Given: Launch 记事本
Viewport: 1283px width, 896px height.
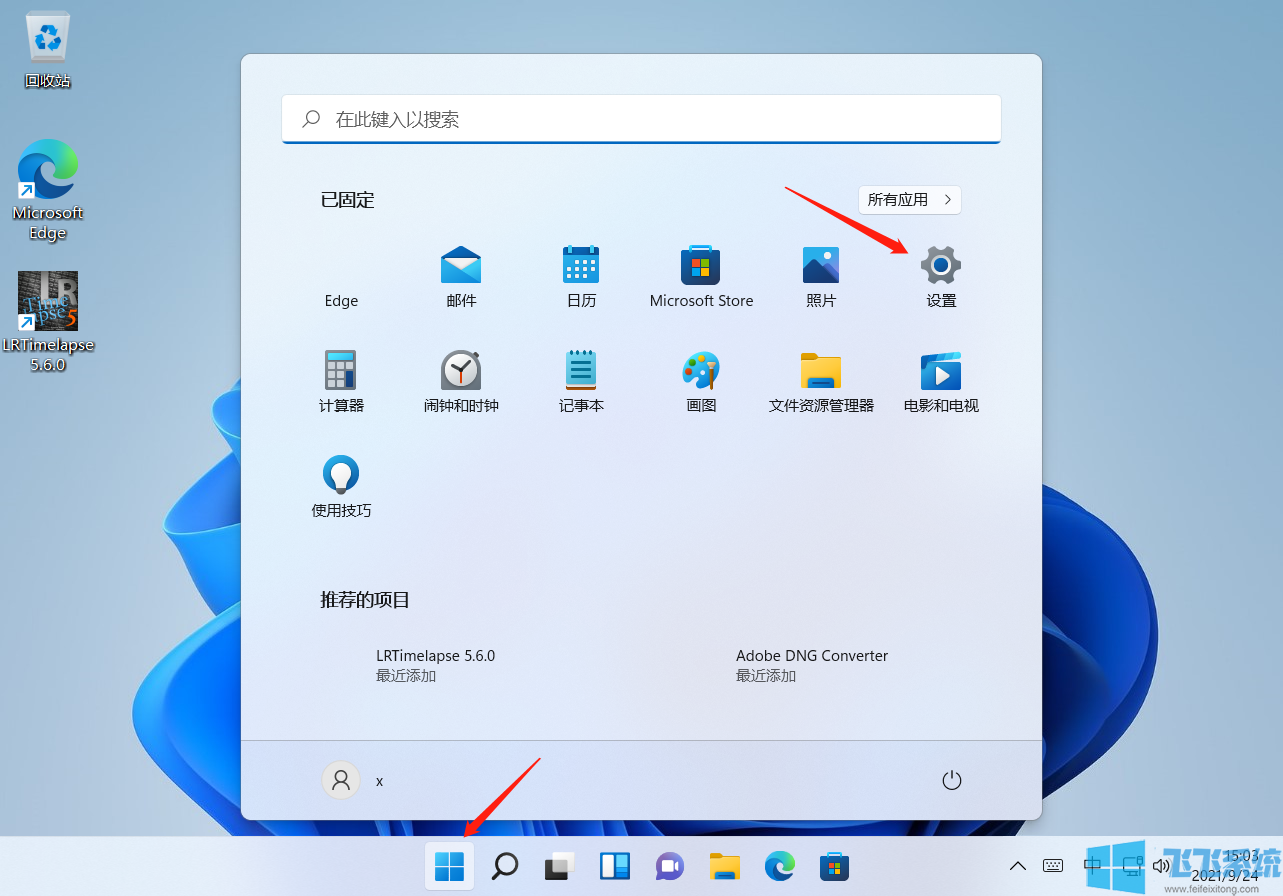Looking at the screenshot, I should (x=580, y=380).
